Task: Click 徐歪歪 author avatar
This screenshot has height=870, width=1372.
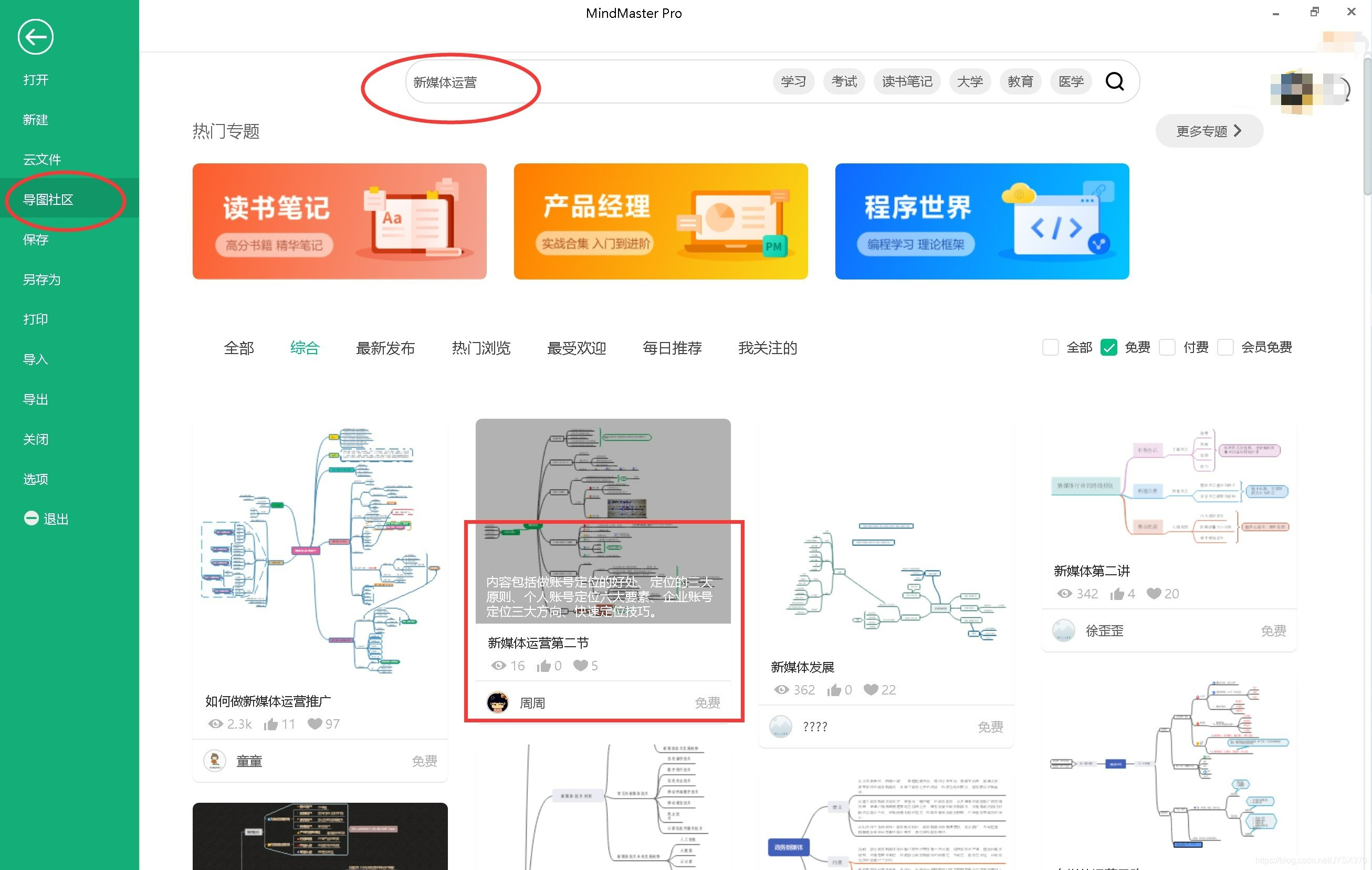Action: (1063, 630)
